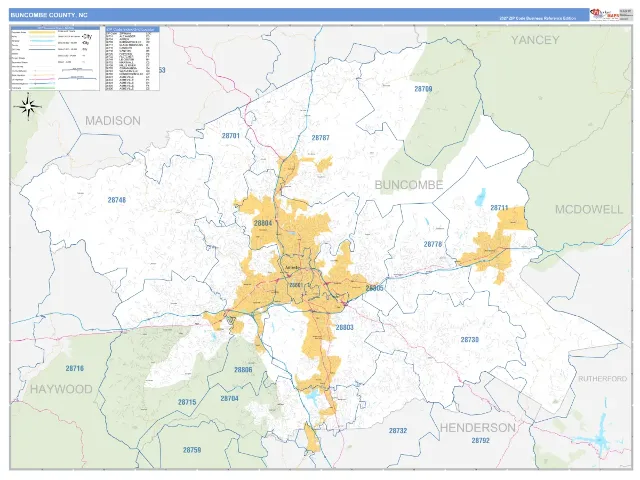Click ZIP code label 28730
The height and width of the screenshot is (480, 640).
[470, 340]
